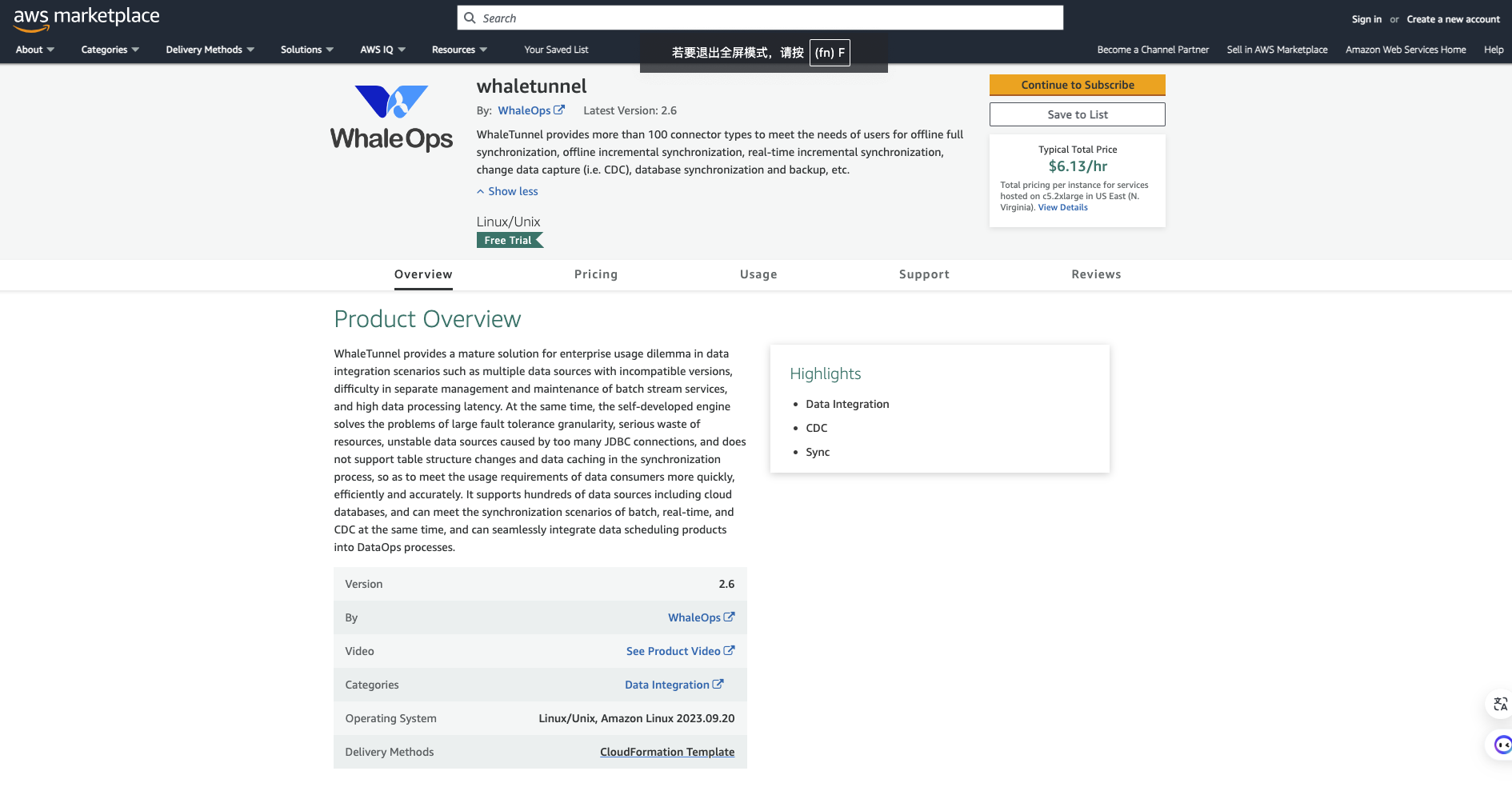The height and width of the screenshot is (803, 1512).
Task: Click the Free Trial badge
Action: pyautogui.click(x=510, y=240)
